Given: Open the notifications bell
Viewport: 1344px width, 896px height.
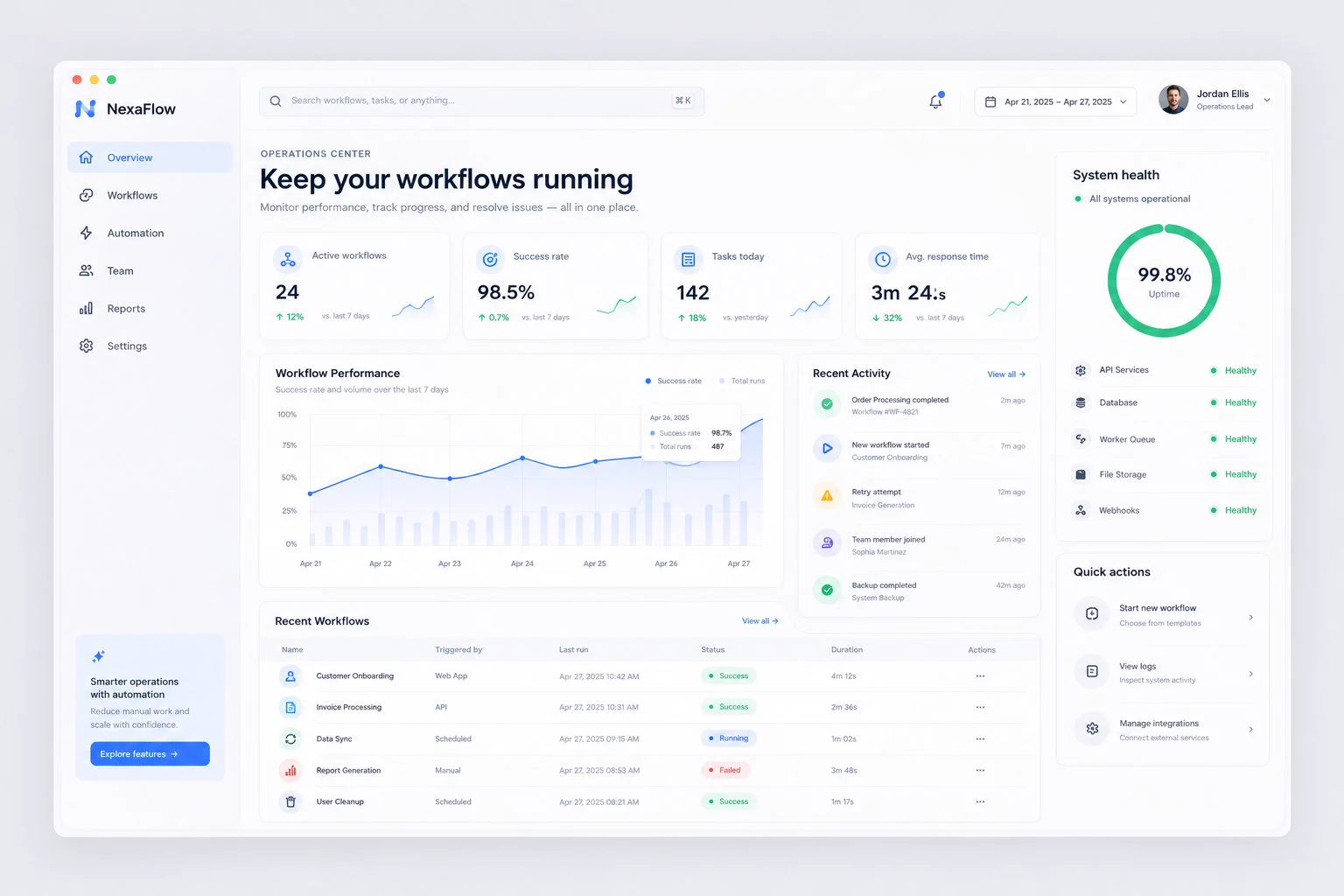Looking at the screenshot, I should (x=935, y=101).
